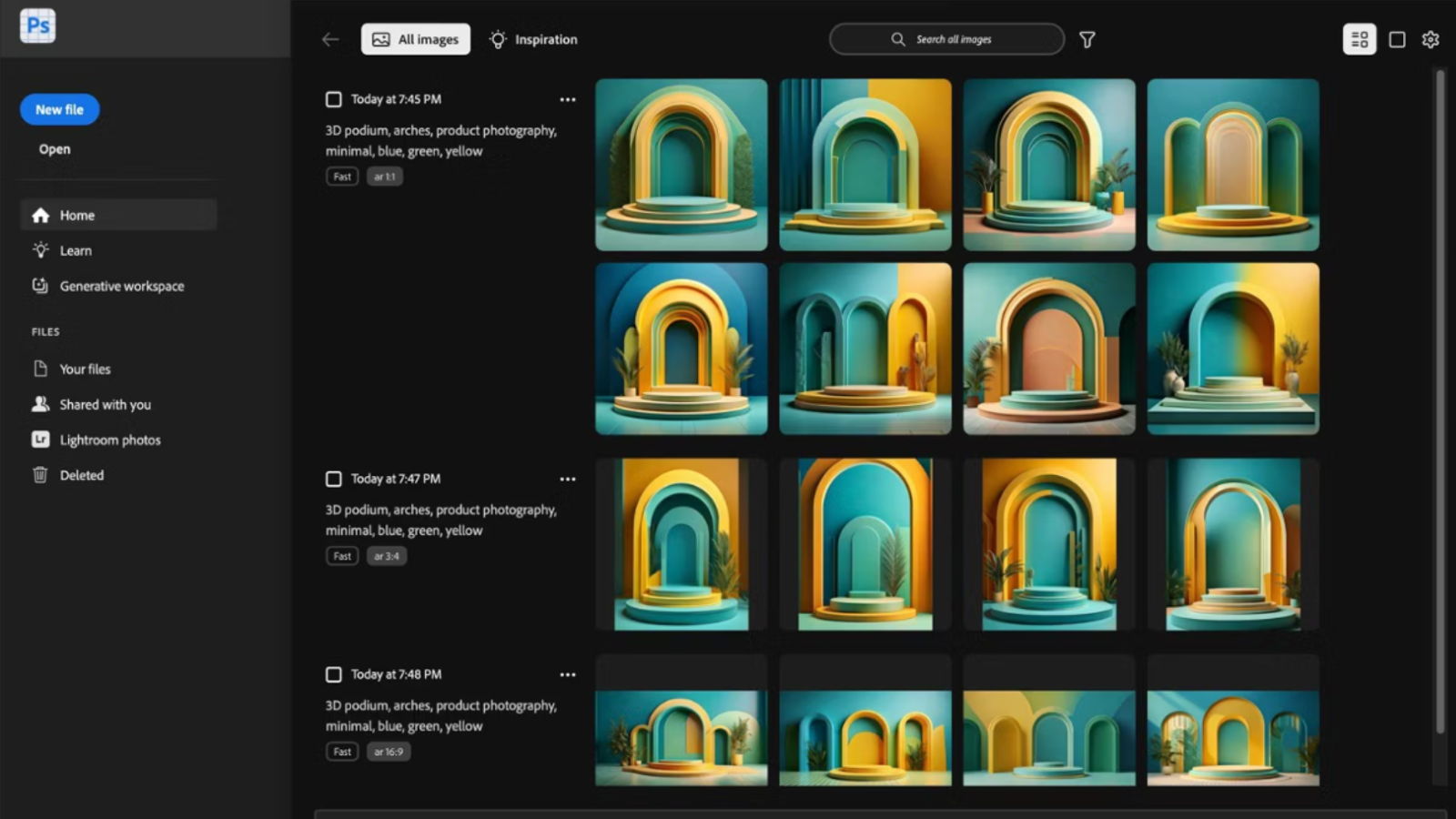This screenshot has height=819, width=1456.
Task: Click the Home menu item
Action: (76, 215)
